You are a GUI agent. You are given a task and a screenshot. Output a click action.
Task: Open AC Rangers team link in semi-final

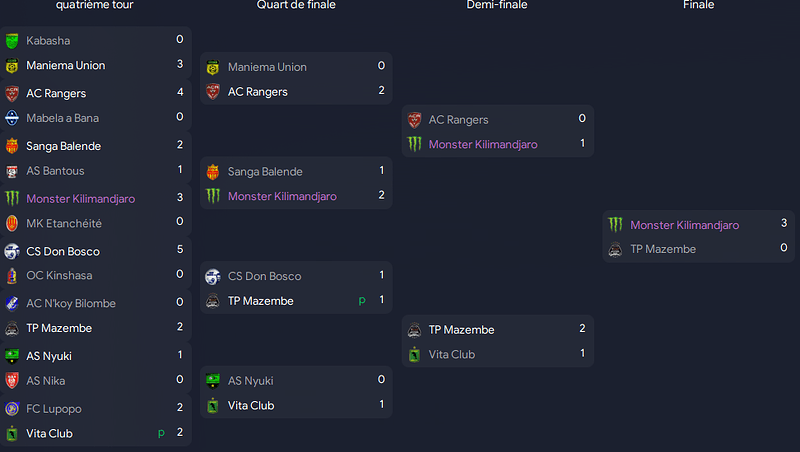pos(458,120)
